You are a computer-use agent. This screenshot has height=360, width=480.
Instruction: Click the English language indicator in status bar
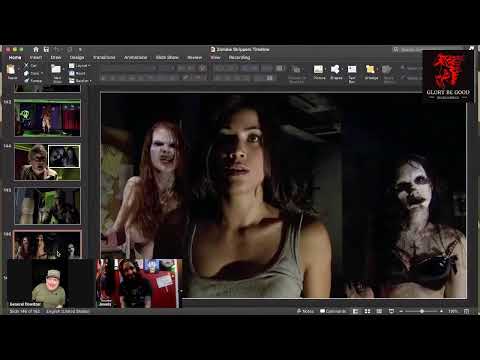pyautogui.click(x=68, y=311)
